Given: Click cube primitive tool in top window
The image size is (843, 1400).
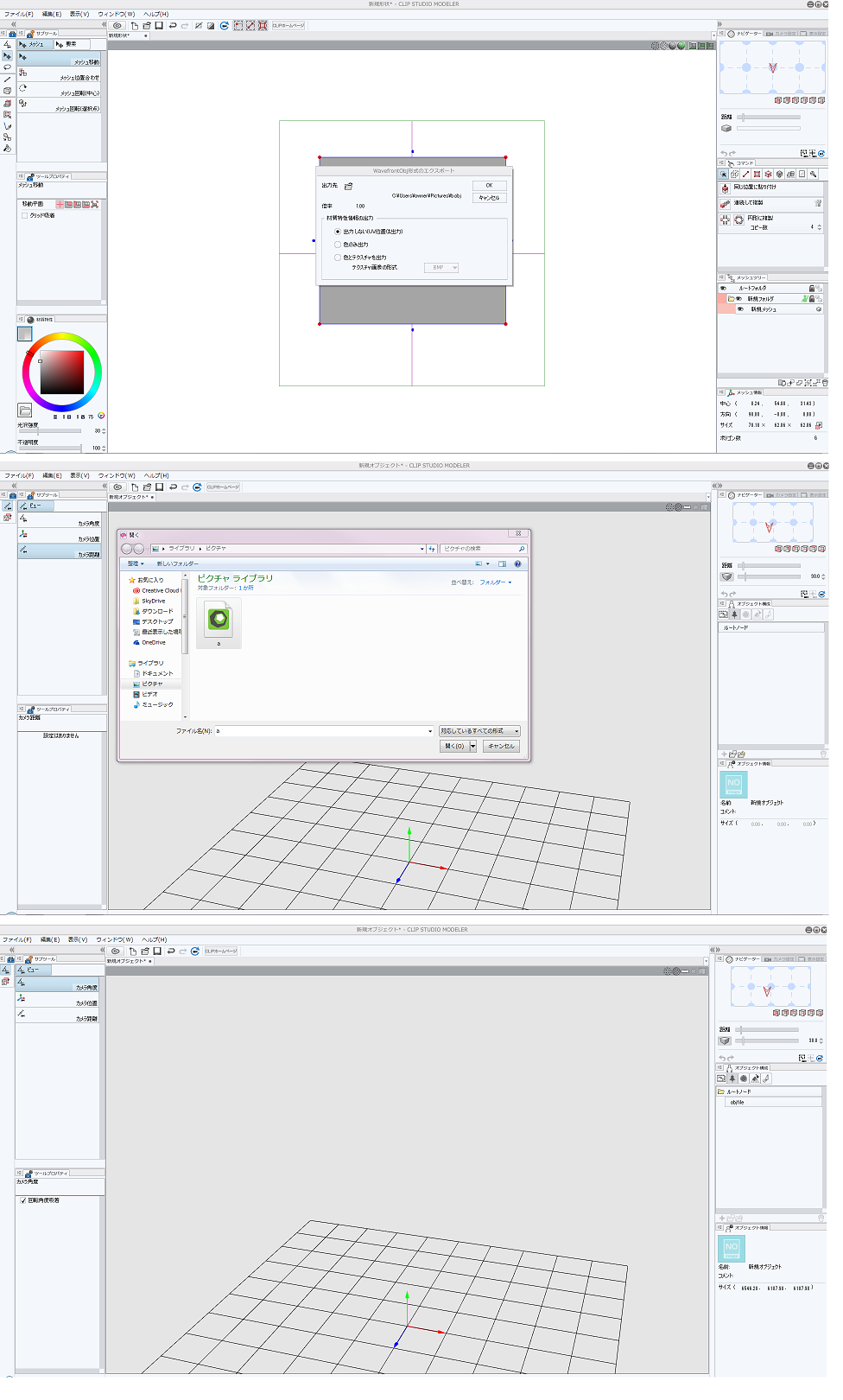Looking at the screenshot, I should click(x=7, y=91).
